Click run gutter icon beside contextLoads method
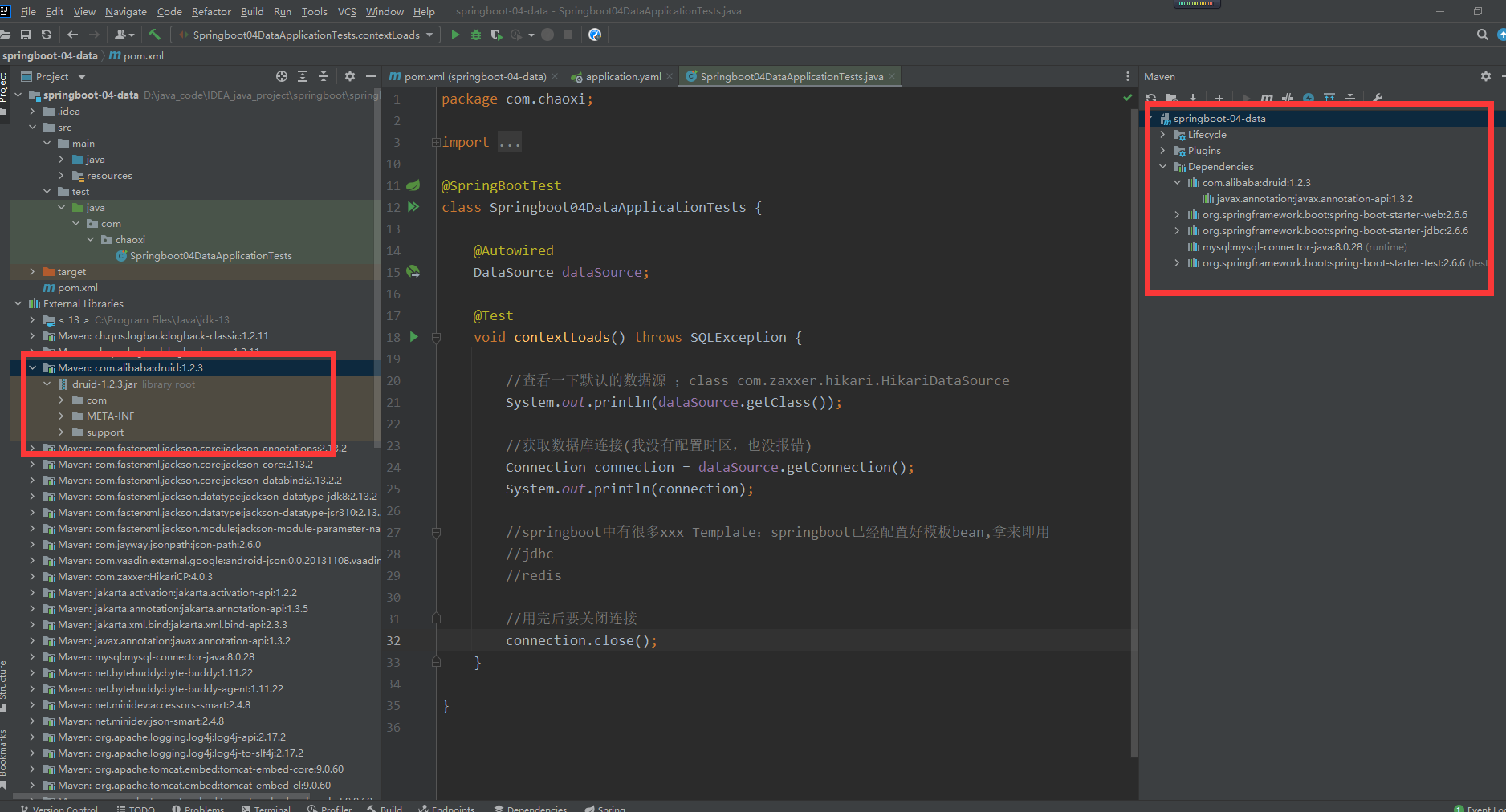The image size is (1506, 812). click(x=414, y=337)
